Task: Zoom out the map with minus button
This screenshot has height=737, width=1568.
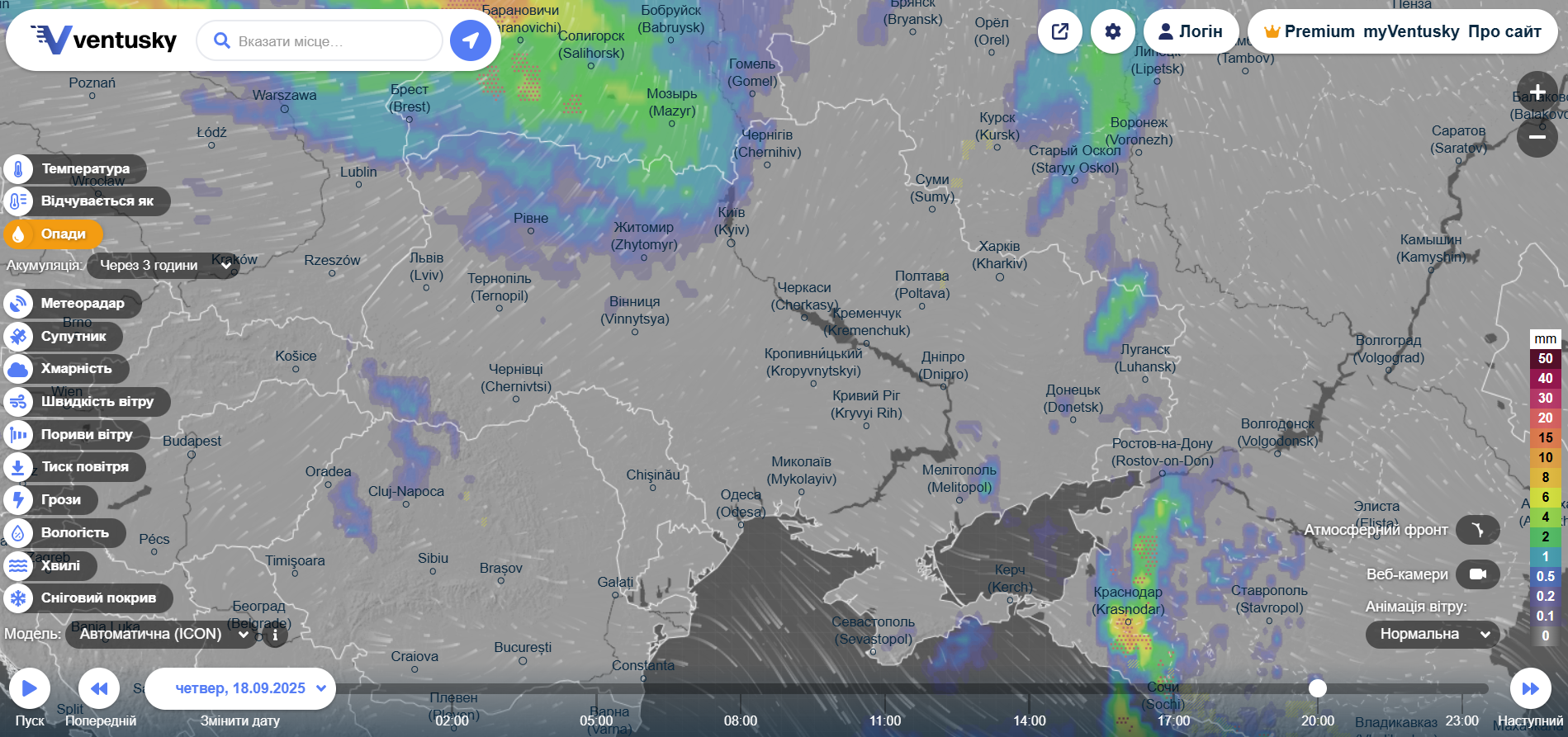Action: 1537,136
